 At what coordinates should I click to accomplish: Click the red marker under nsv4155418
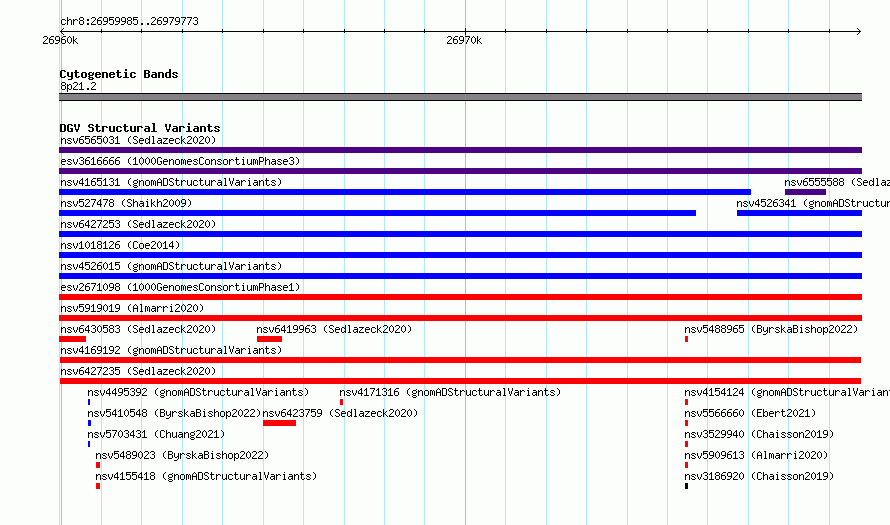click(x=98, y=486)
